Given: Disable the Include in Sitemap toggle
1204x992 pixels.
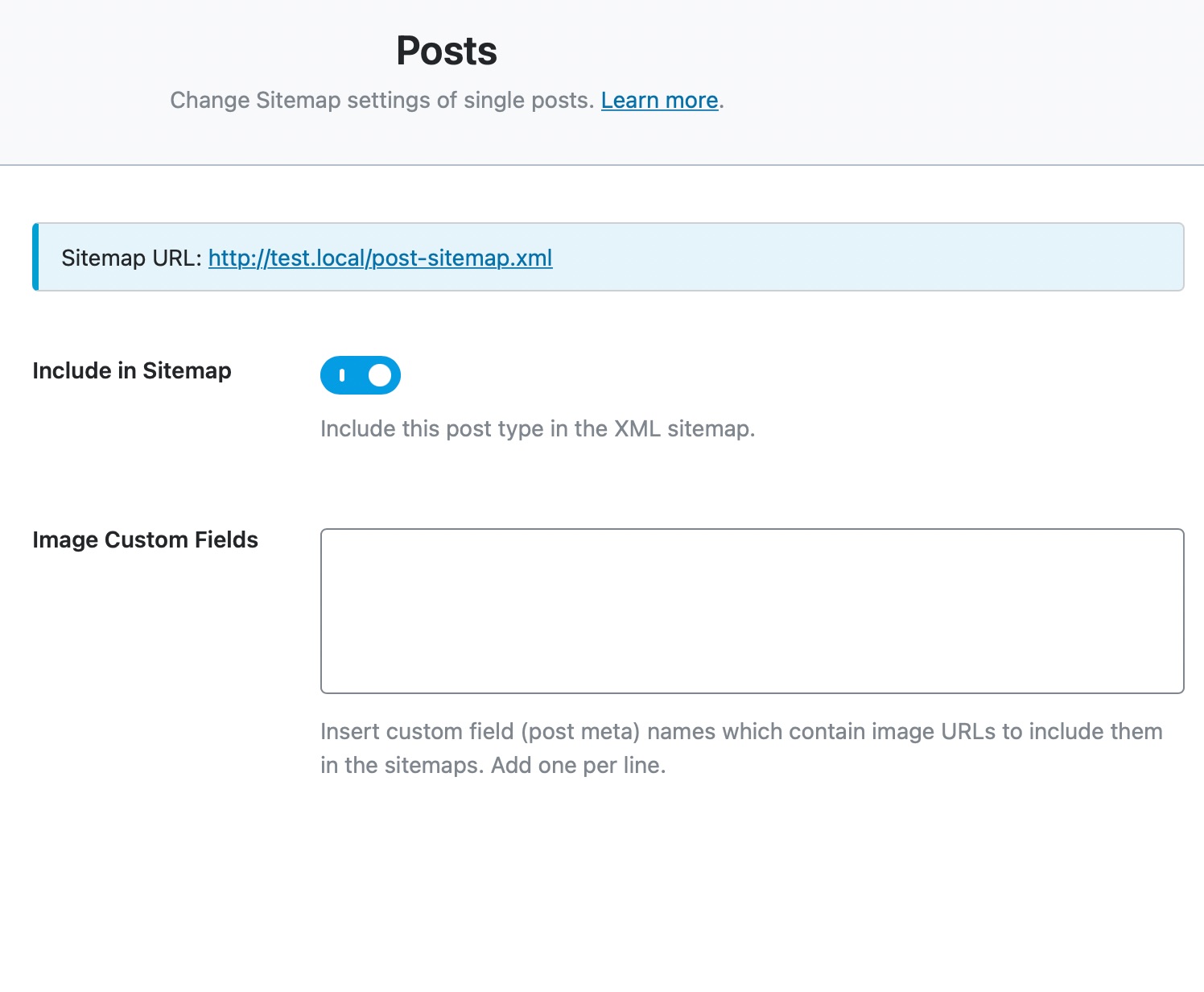Looking at the screenshot, I should coord(361,375).
